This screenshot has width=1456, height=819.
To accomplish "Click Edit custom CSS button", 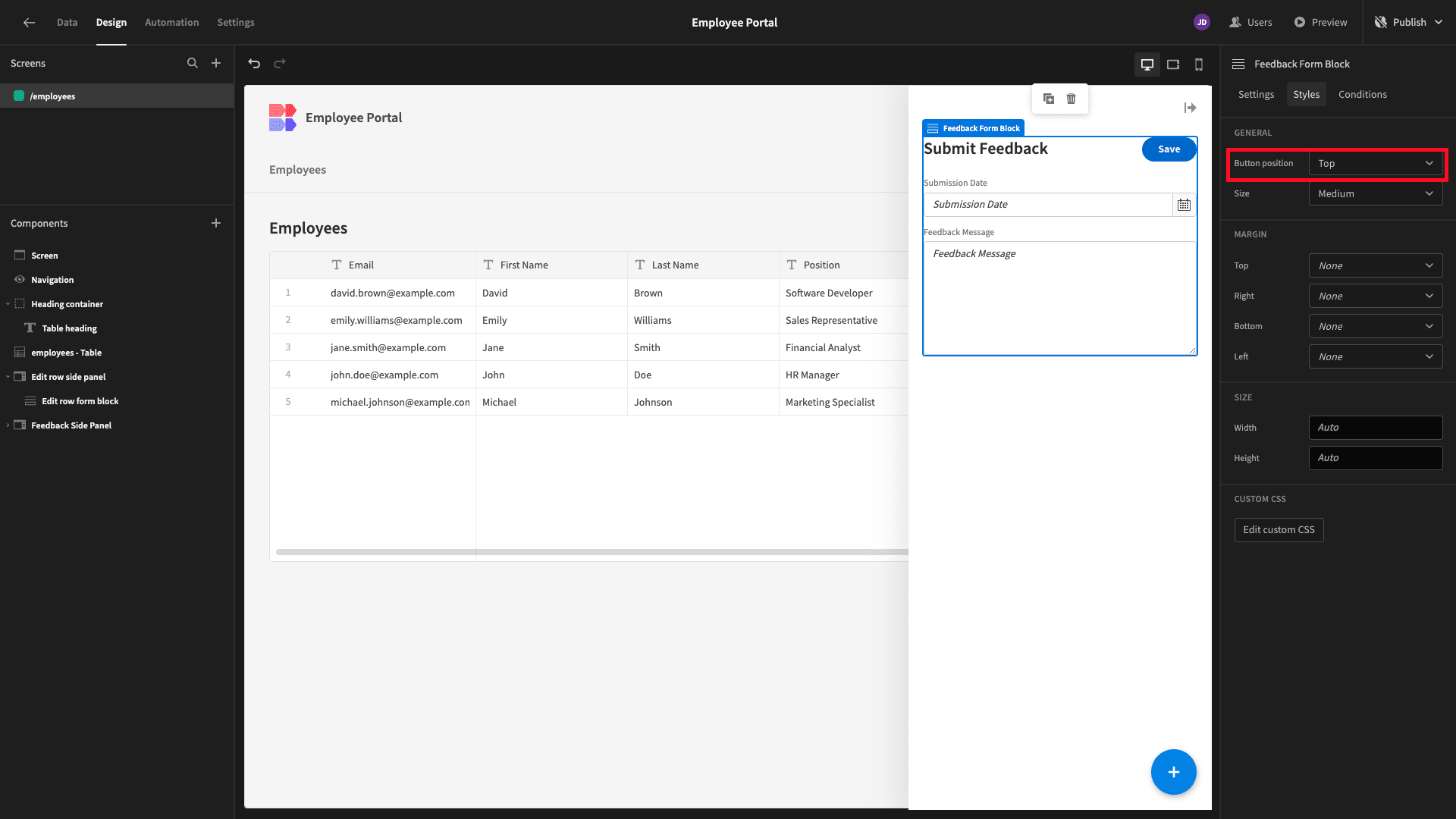I will 1279,530.
